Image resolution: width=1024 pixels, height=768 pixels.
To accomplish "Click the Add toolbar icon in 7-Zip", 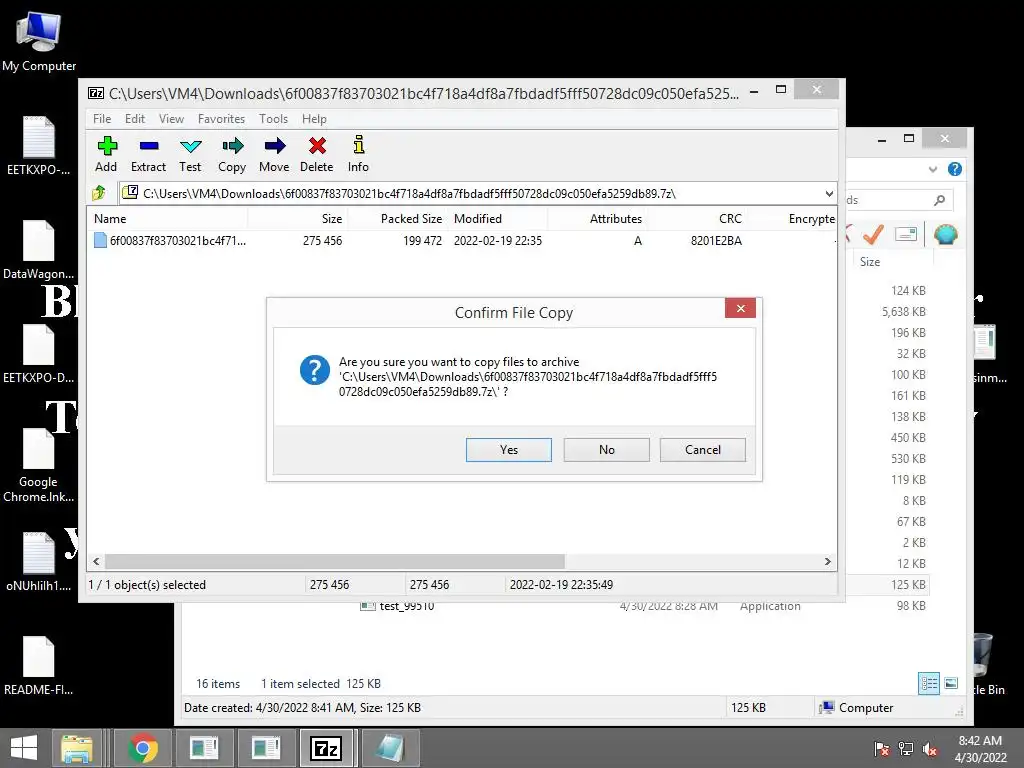I will 106,154.
